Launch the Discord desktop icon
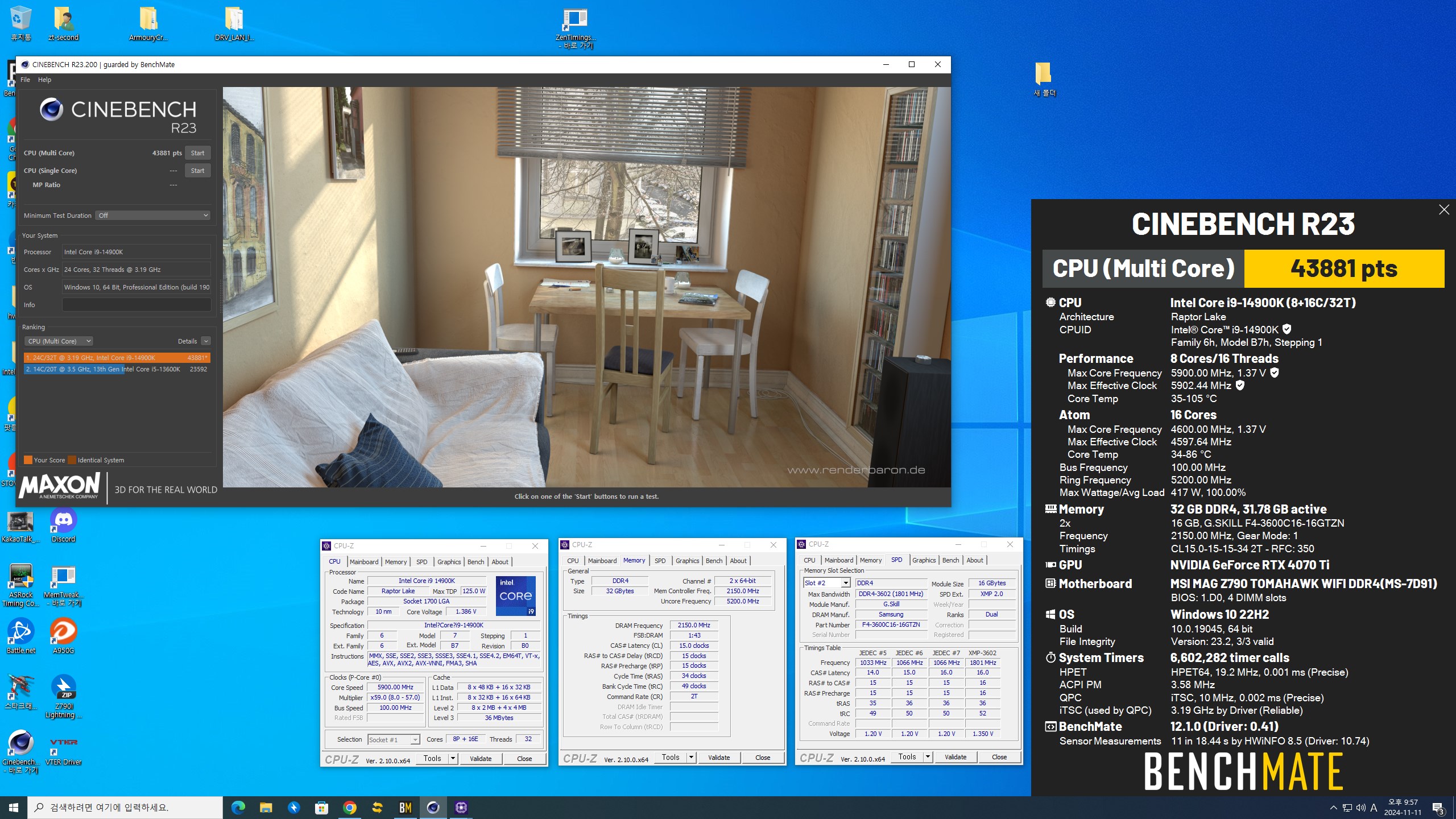 pyautogui.click(x=63, y=526)
